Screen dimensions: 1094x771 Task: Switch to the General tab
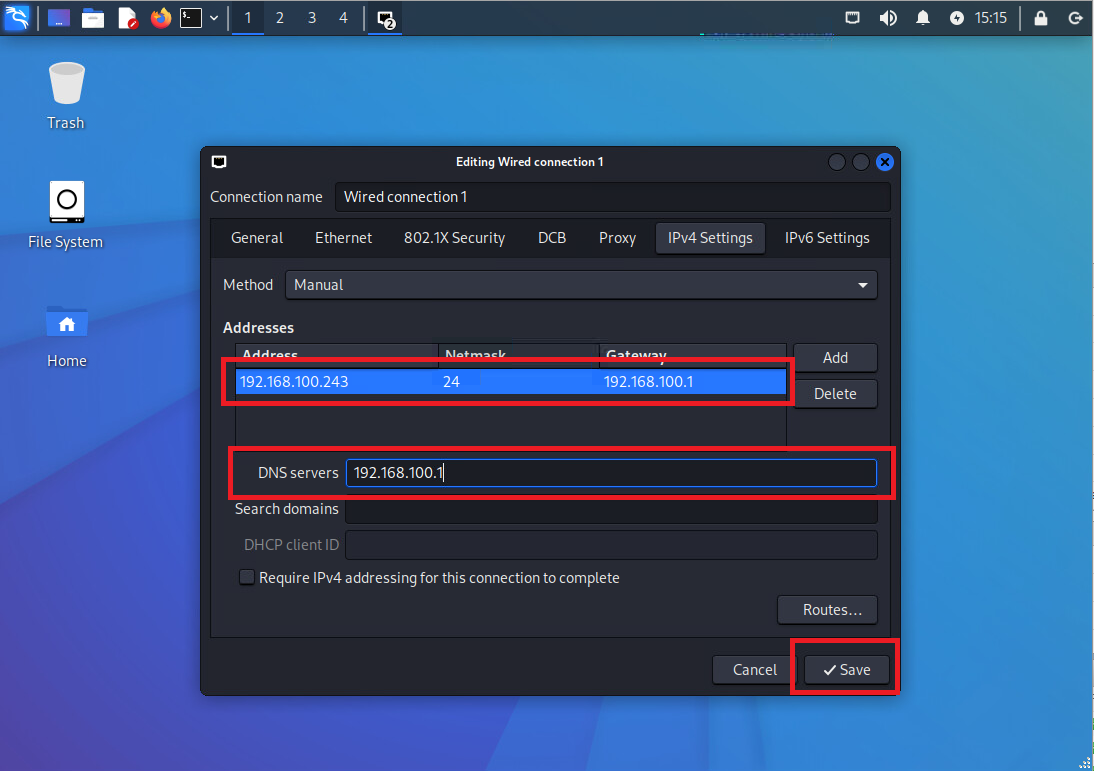pos(257,238)
